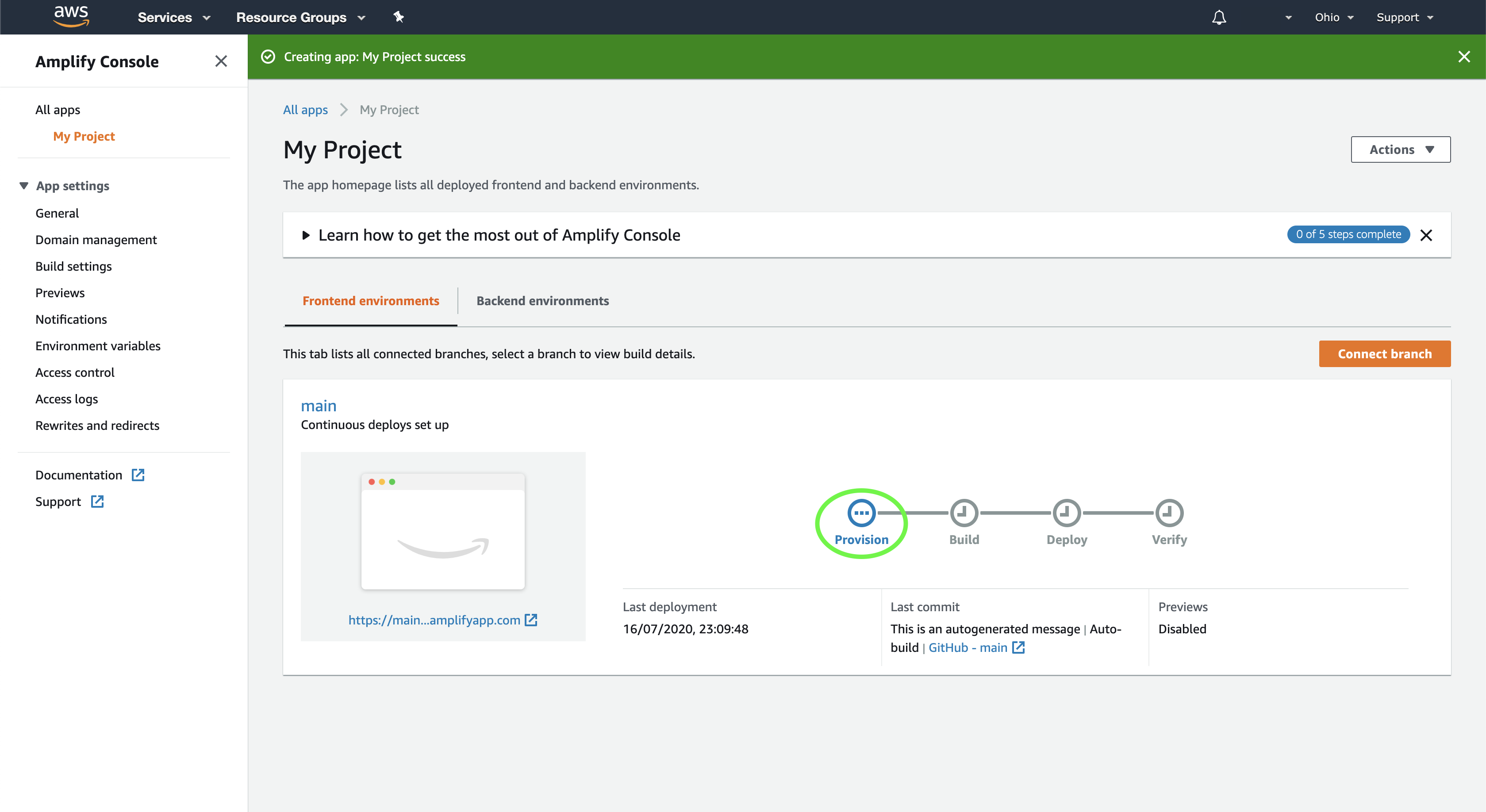Viewport: 1486px width, 812px height.
Task: Click the GitHub external link icon
Action: 1019,647
